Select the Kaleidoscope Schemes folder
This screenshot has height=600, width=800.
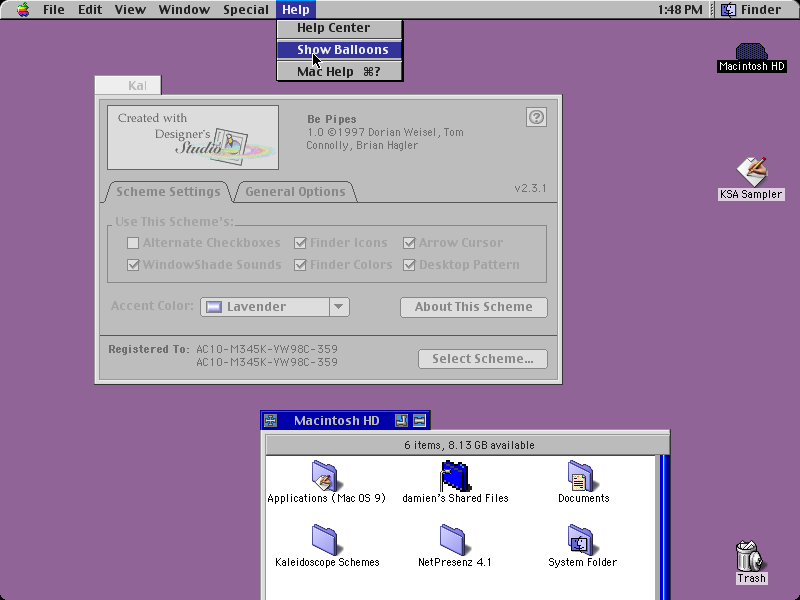(x=327, y=546)
